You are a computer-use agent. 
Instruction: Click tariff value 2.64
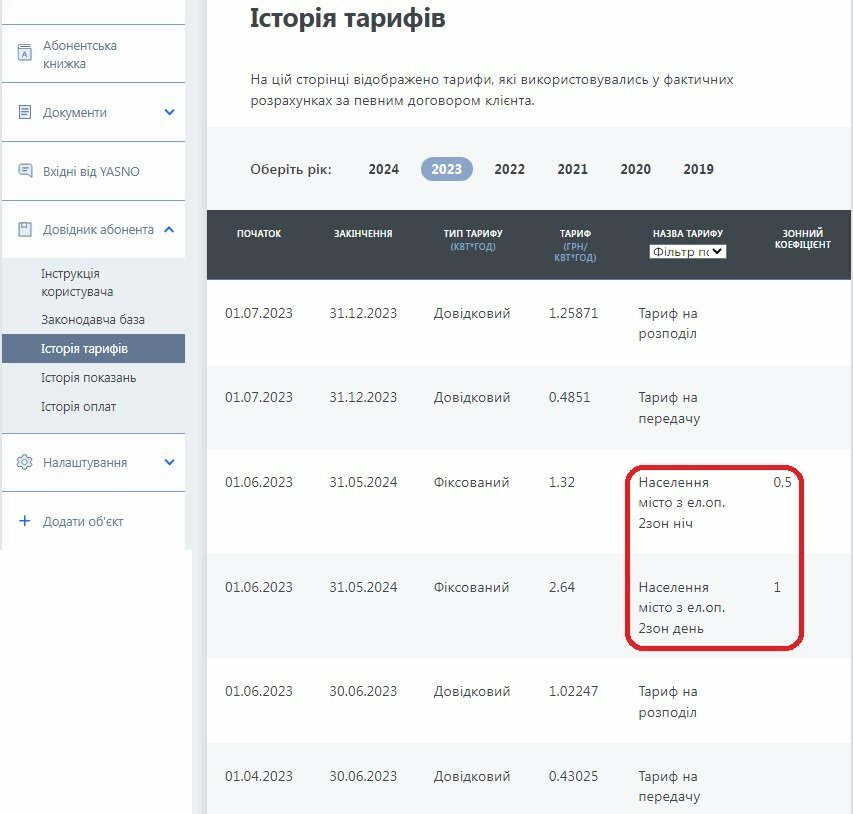(561, 587)
